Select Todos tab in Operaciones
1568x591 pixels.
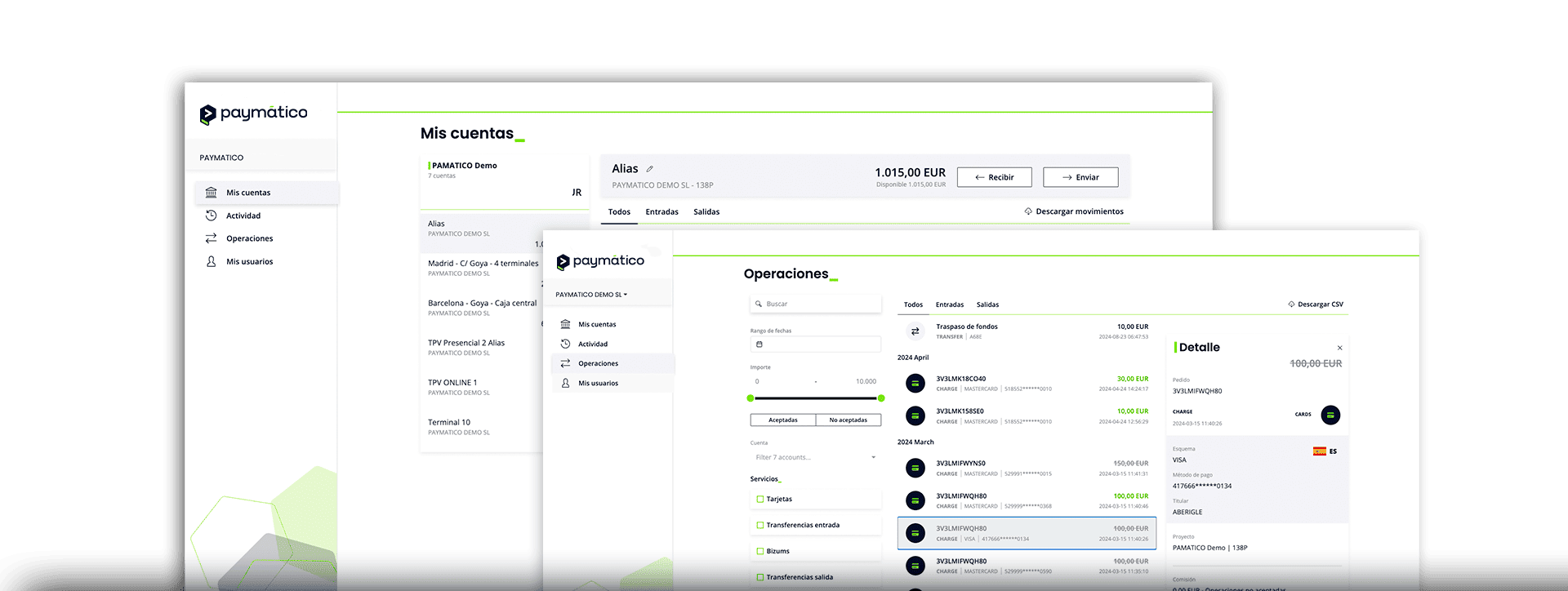(x=913, y=304)
